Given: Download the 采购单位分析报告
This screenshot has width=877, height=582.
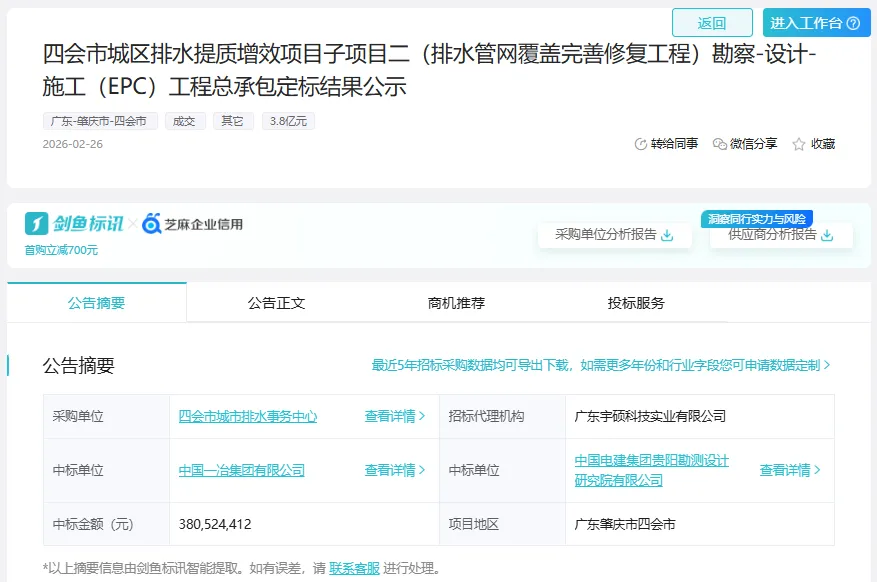Looking at the screenshot, I should (x=667, y=235).
